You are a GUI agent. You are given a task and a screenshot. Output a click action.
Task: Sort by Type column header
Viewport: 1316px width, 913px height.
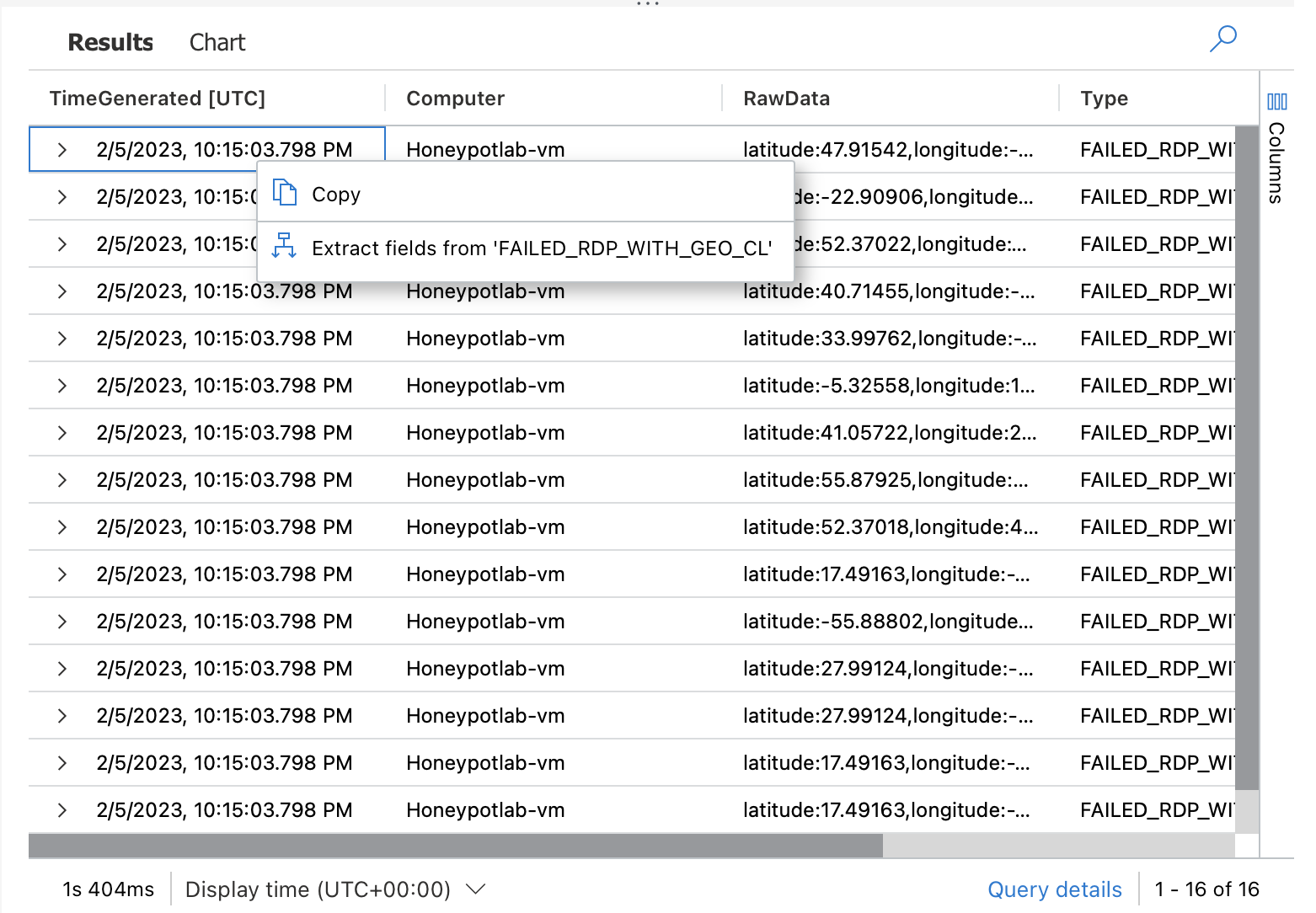pos(1104,99)
